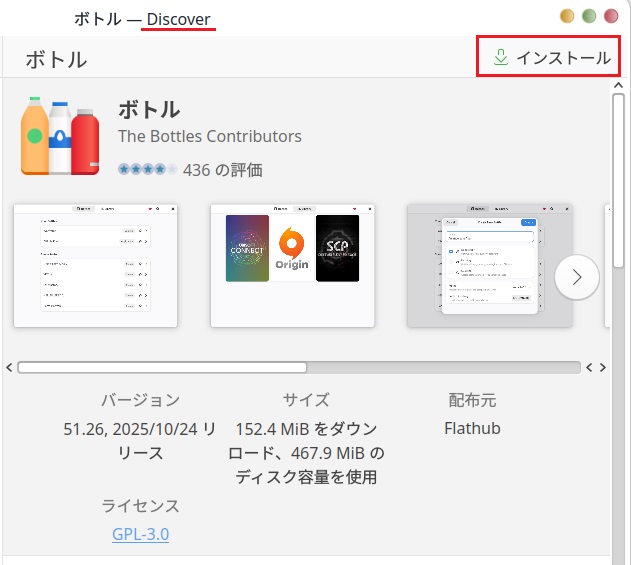Open the third screenshot with dialog
The width and height of the screenshot is (631, 565).
[x=488, y=265]
